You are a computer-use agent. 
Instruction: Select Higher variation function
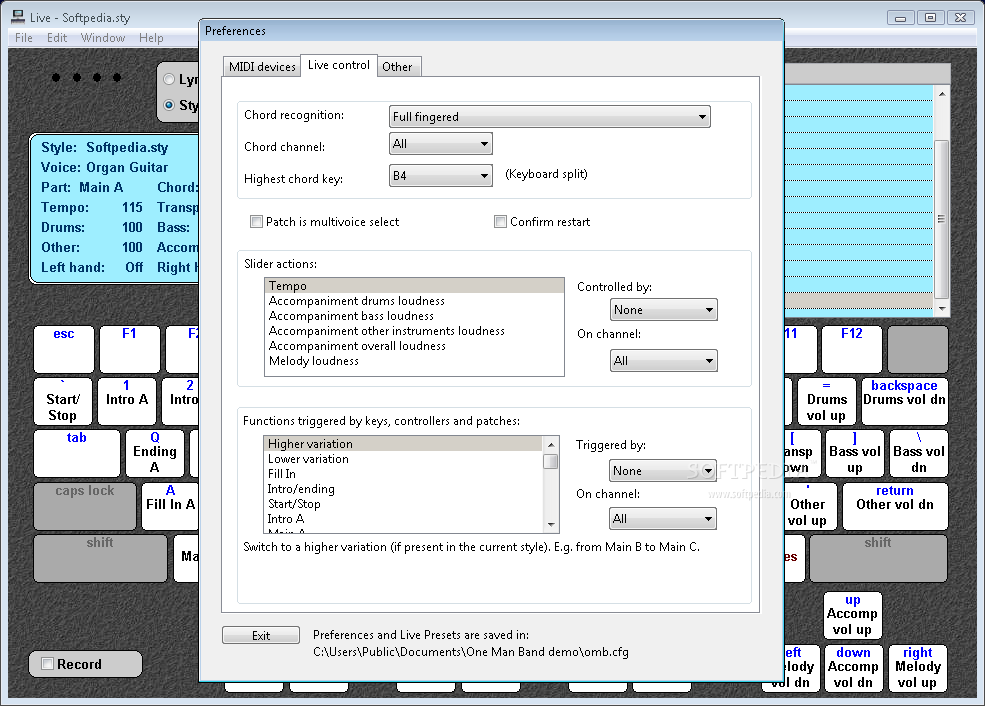click(403, 444)
